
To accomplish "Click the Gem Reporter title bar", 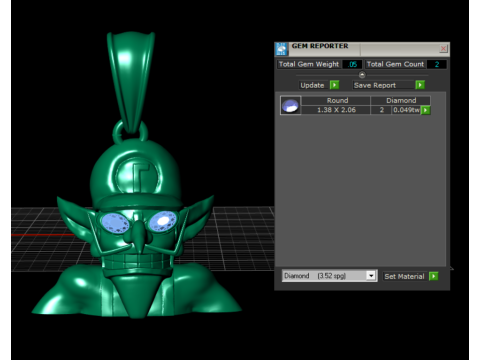I will click(x=362, y=49).
